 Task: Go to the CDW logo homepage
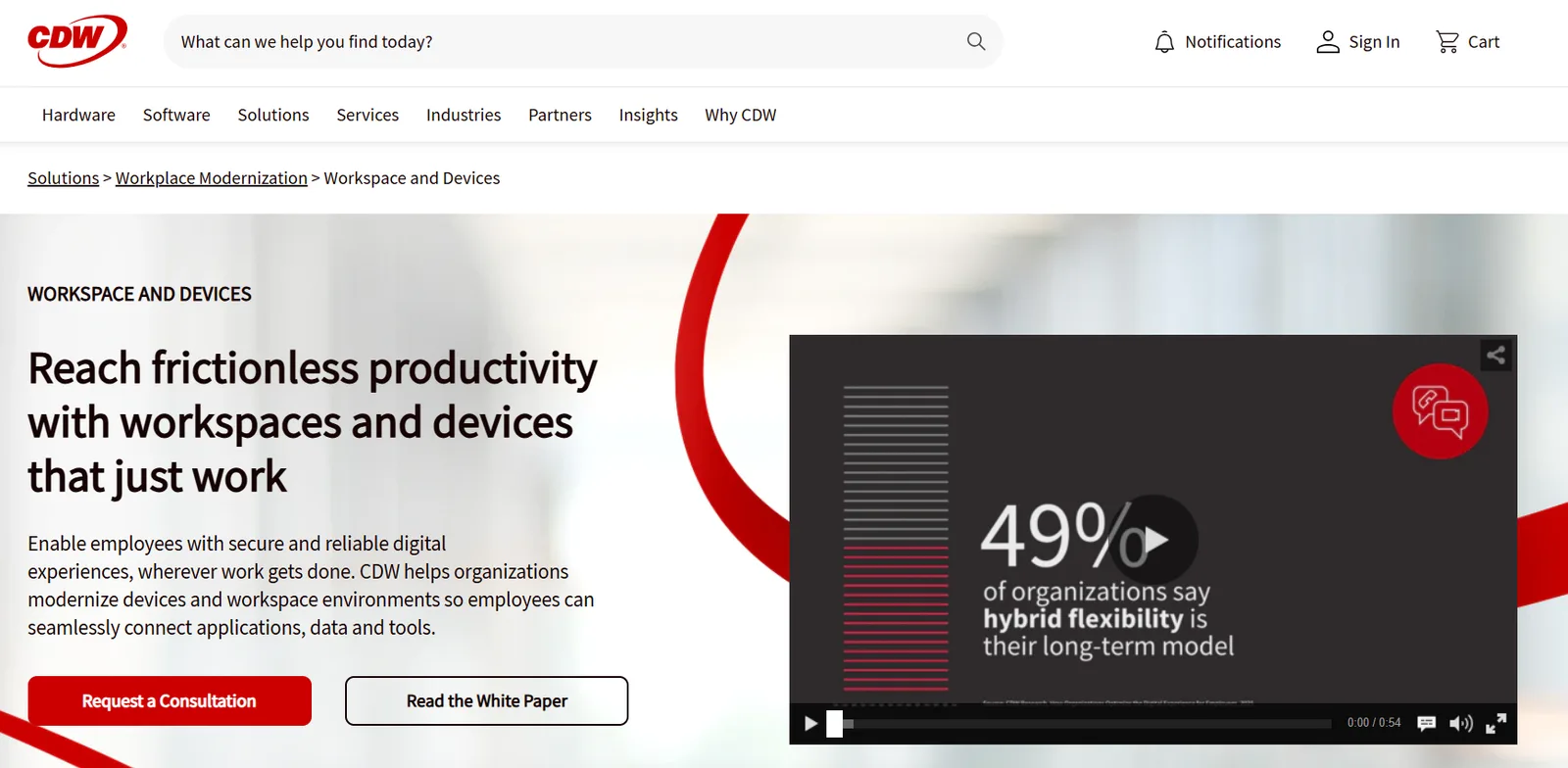[x=77, y=41]
